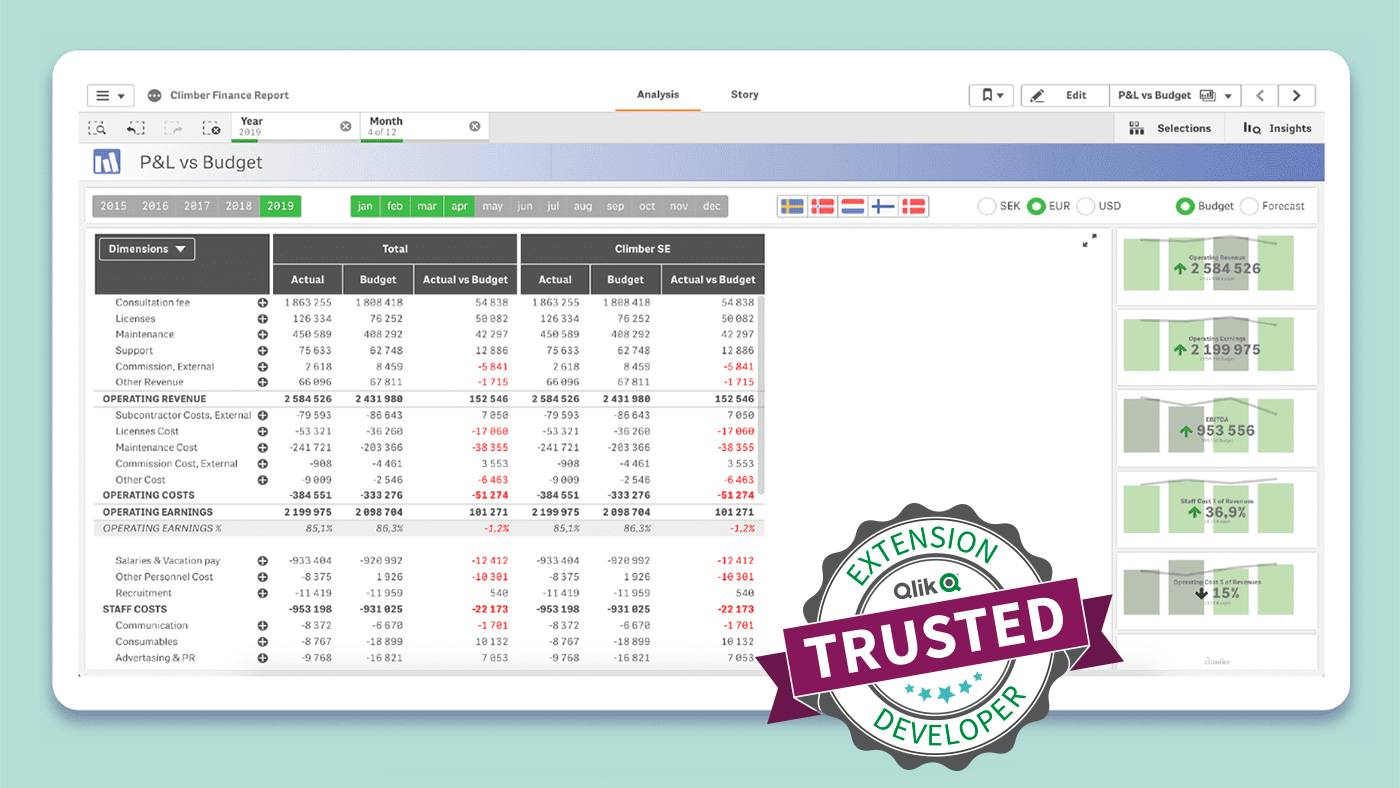1400x788 pixels.
Task: Open the Year selection box
Action: (295, 127)
